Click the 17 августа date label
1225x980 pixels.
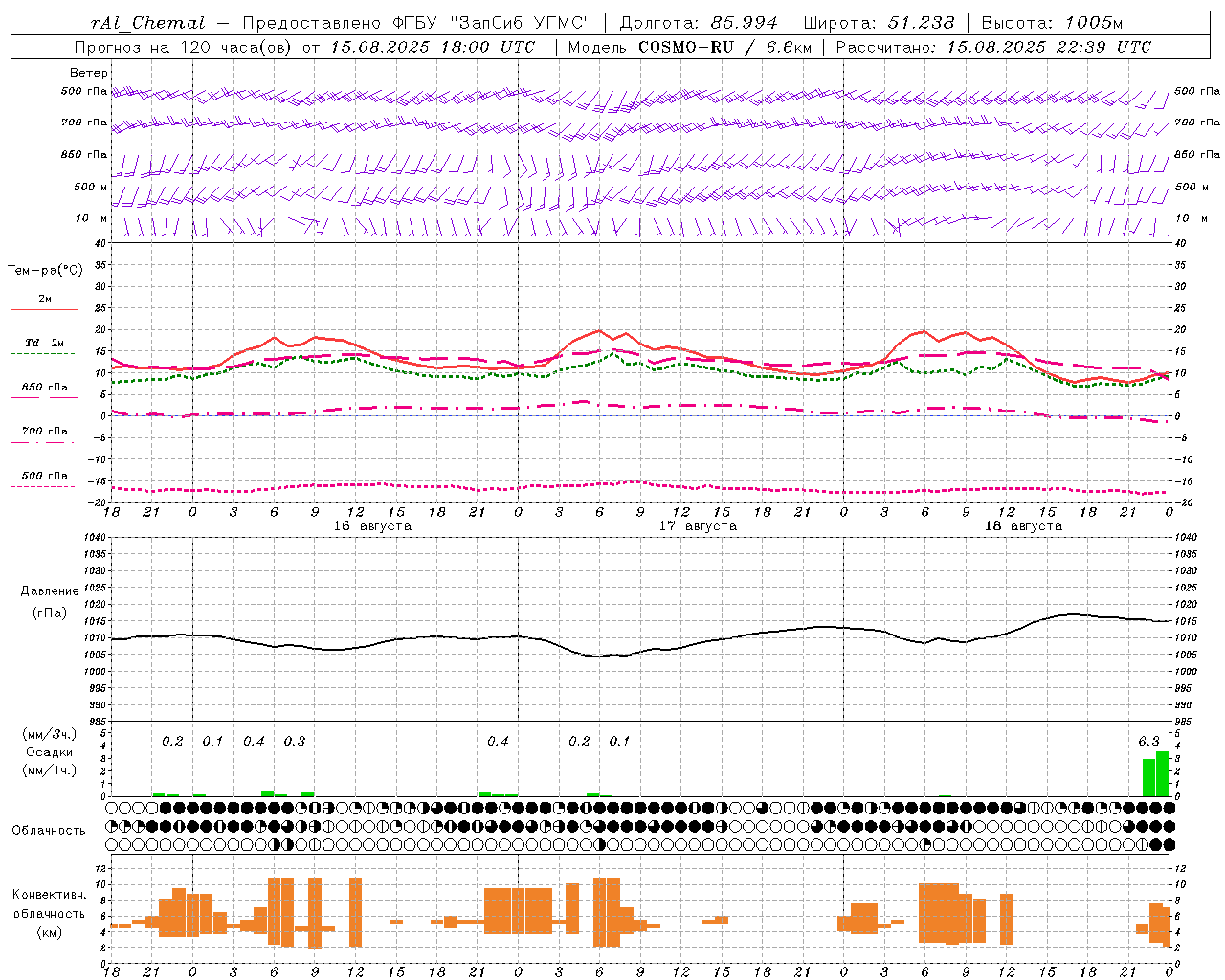(x=698, y=526)
